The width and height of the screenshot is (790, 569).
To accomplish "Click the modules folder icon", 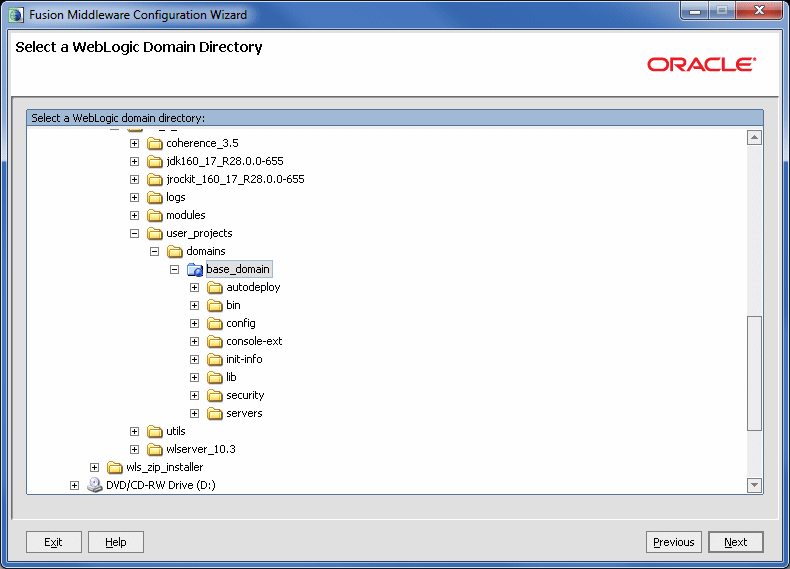I will point(155,216).
